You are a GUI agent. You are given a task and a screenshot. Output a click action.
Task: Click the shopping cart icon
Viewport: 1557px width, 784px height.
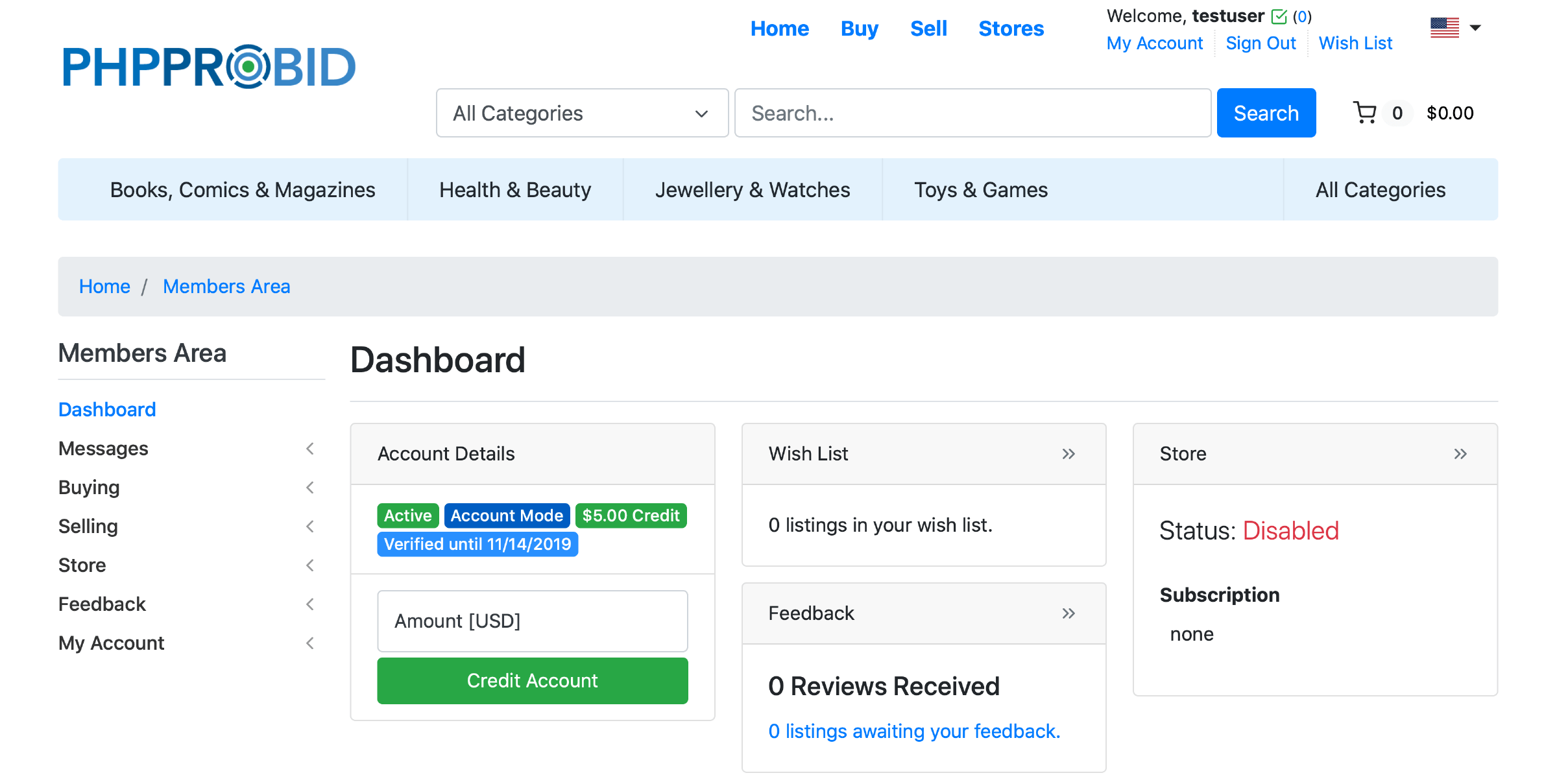pos(1365,113)
